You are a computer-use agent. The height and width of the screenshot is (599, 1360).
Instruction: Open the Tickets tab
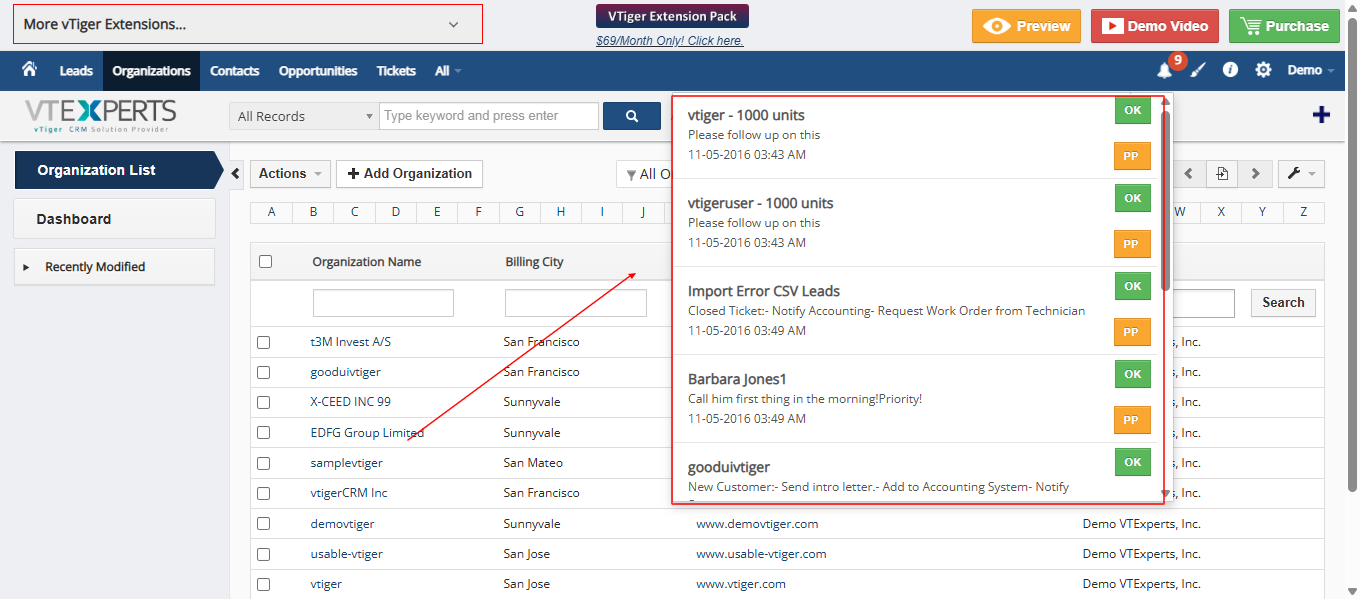[396, 71]
